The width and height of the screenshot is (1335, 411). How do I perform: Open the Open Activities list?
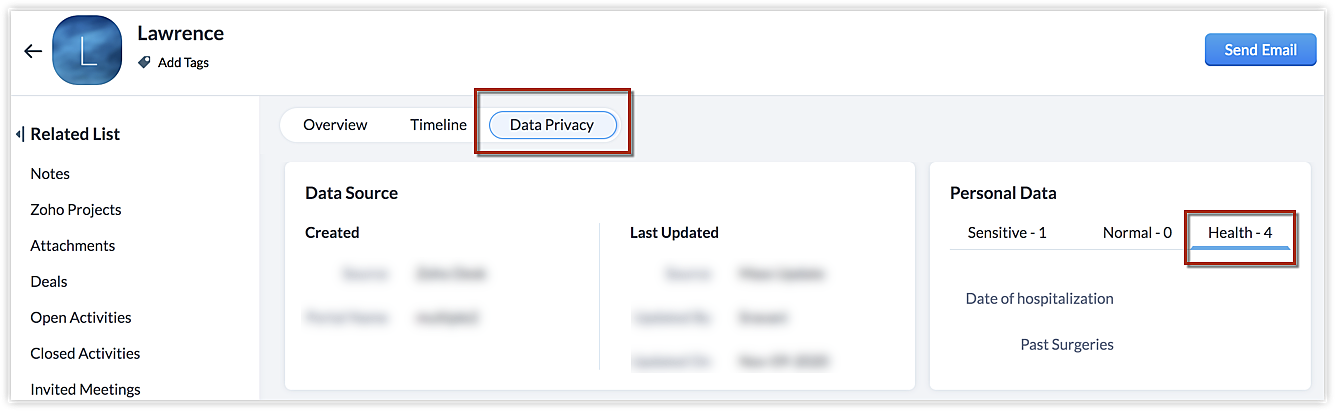pos(81,318)
